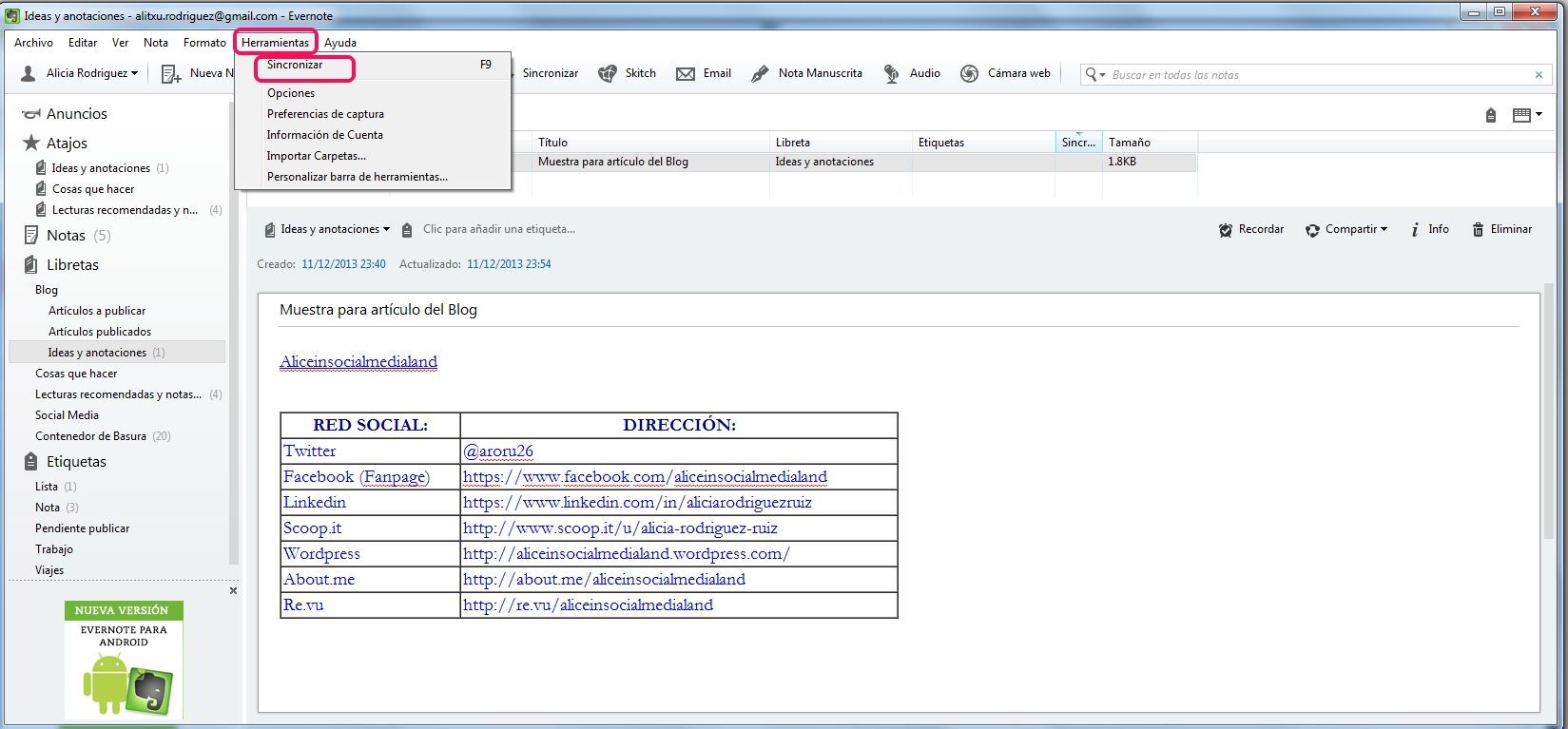Select the Artículos a publicar notebook
Image resolution: width=1568 pixels, height=729 pixels.
pos(97,311)
